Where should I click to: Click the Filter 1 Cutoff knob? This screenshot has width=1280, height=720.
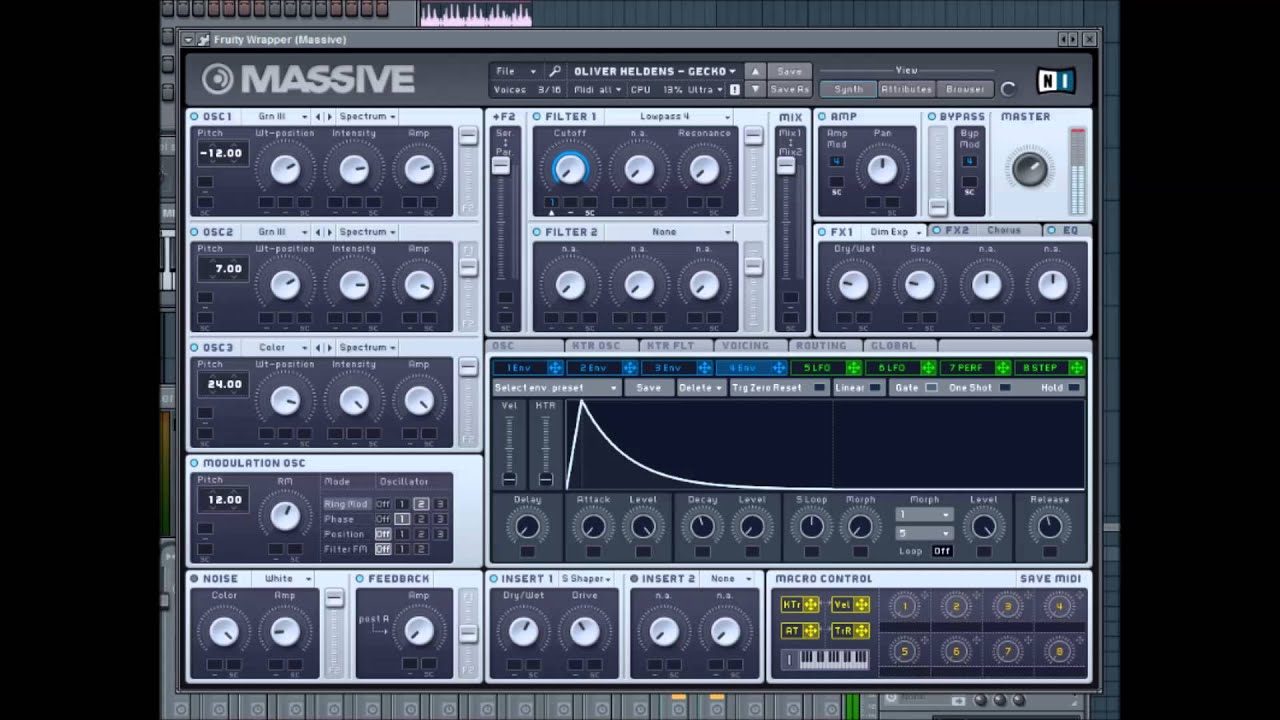point(570,169)
